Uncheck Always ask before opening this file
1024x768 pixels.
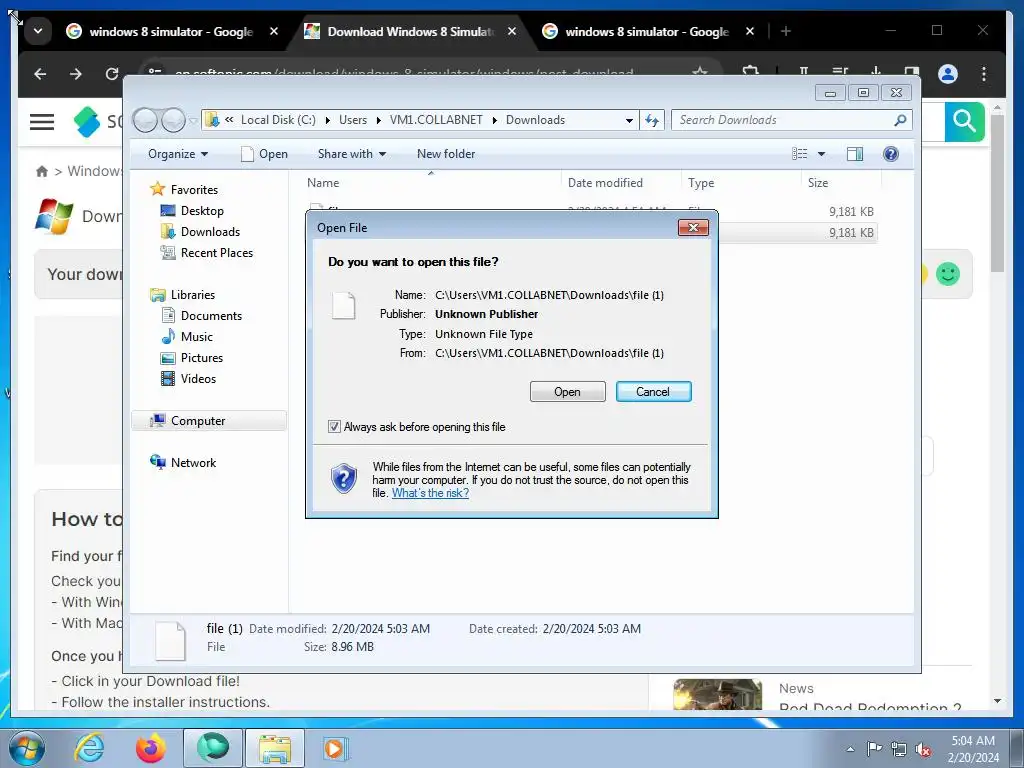tap(334, 427)
